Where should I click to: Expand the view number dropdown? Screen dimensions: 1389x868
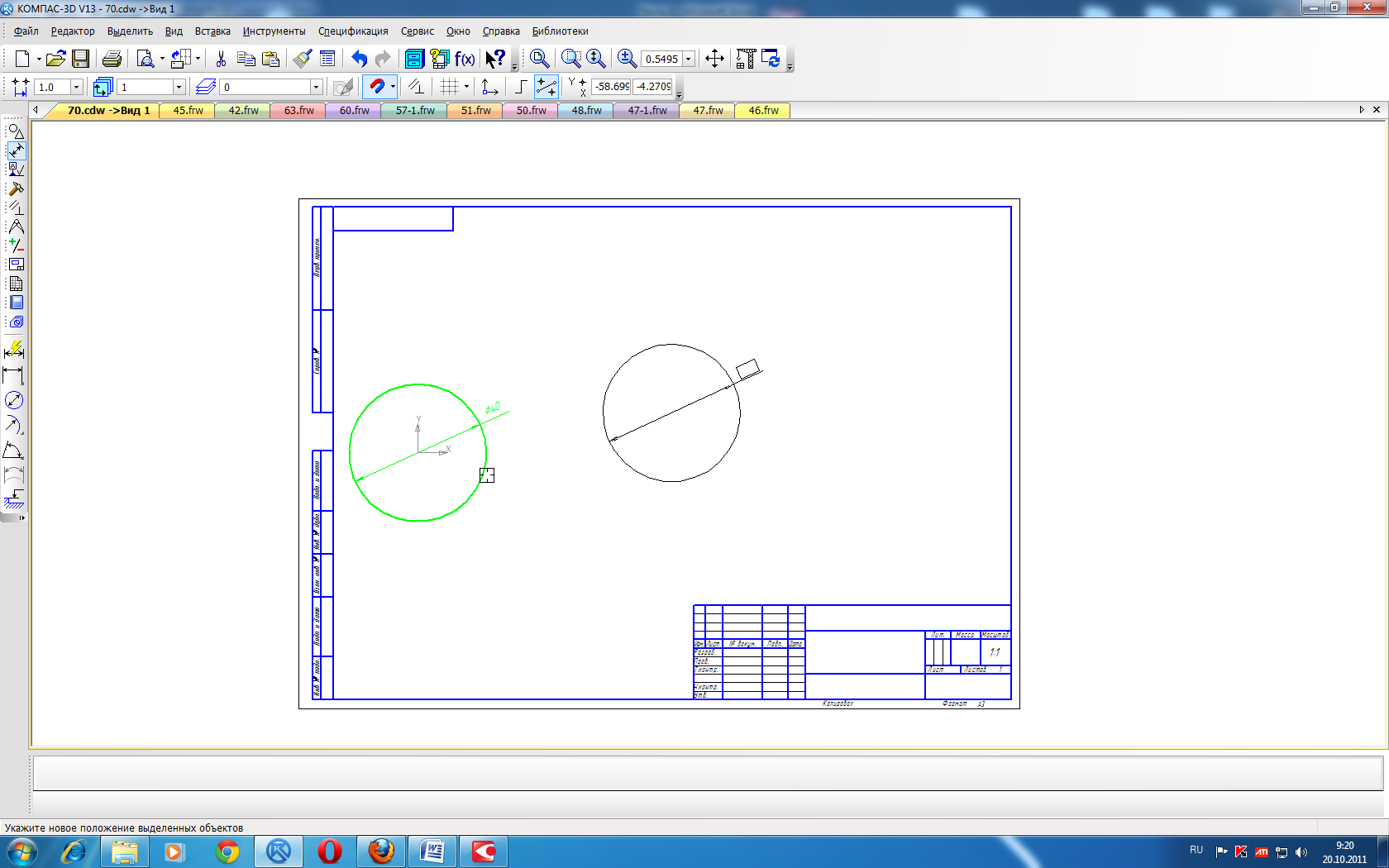[179, 87]
